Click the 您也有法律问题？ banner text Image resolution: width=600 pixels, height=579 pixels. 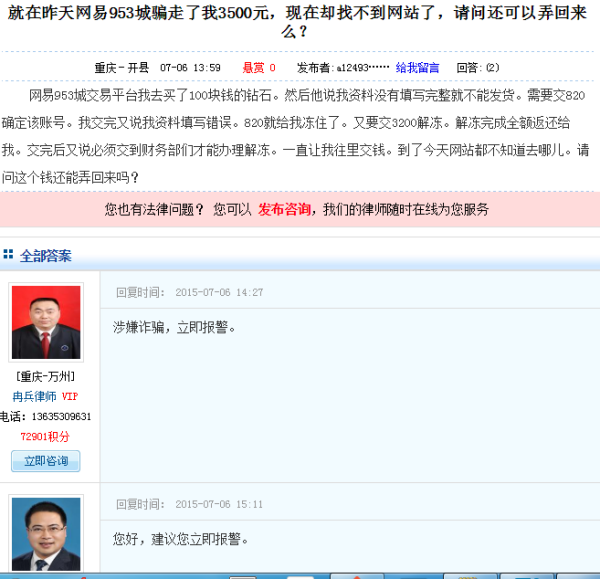(154, 210)
